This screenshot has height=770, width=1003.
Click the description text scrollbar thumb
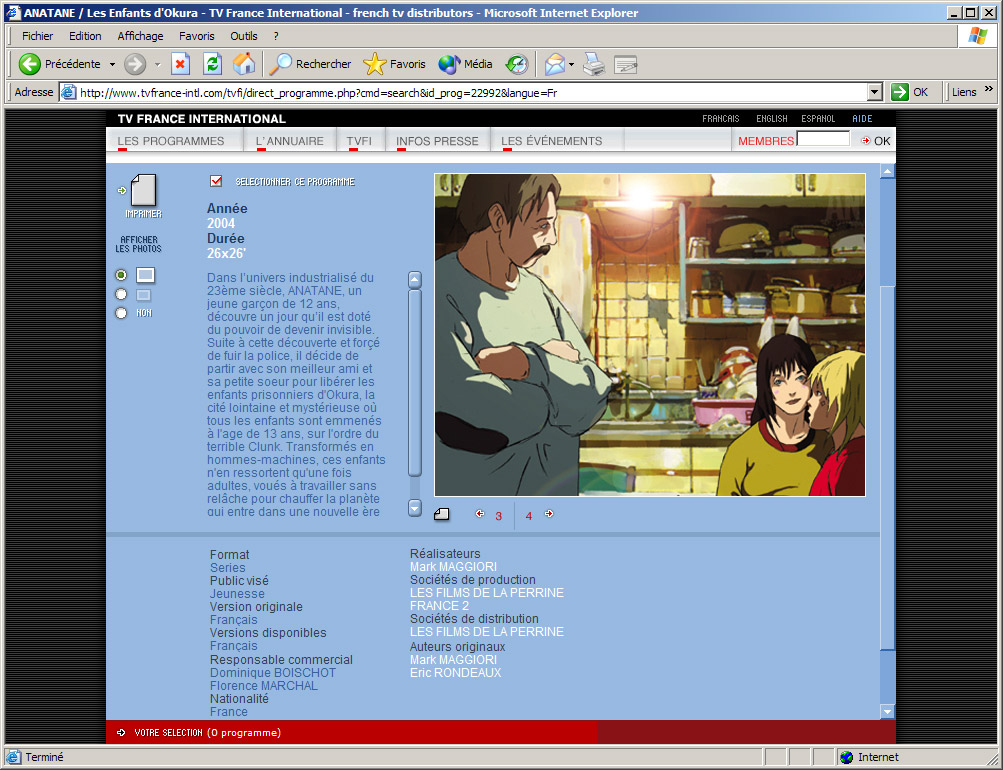415,383
